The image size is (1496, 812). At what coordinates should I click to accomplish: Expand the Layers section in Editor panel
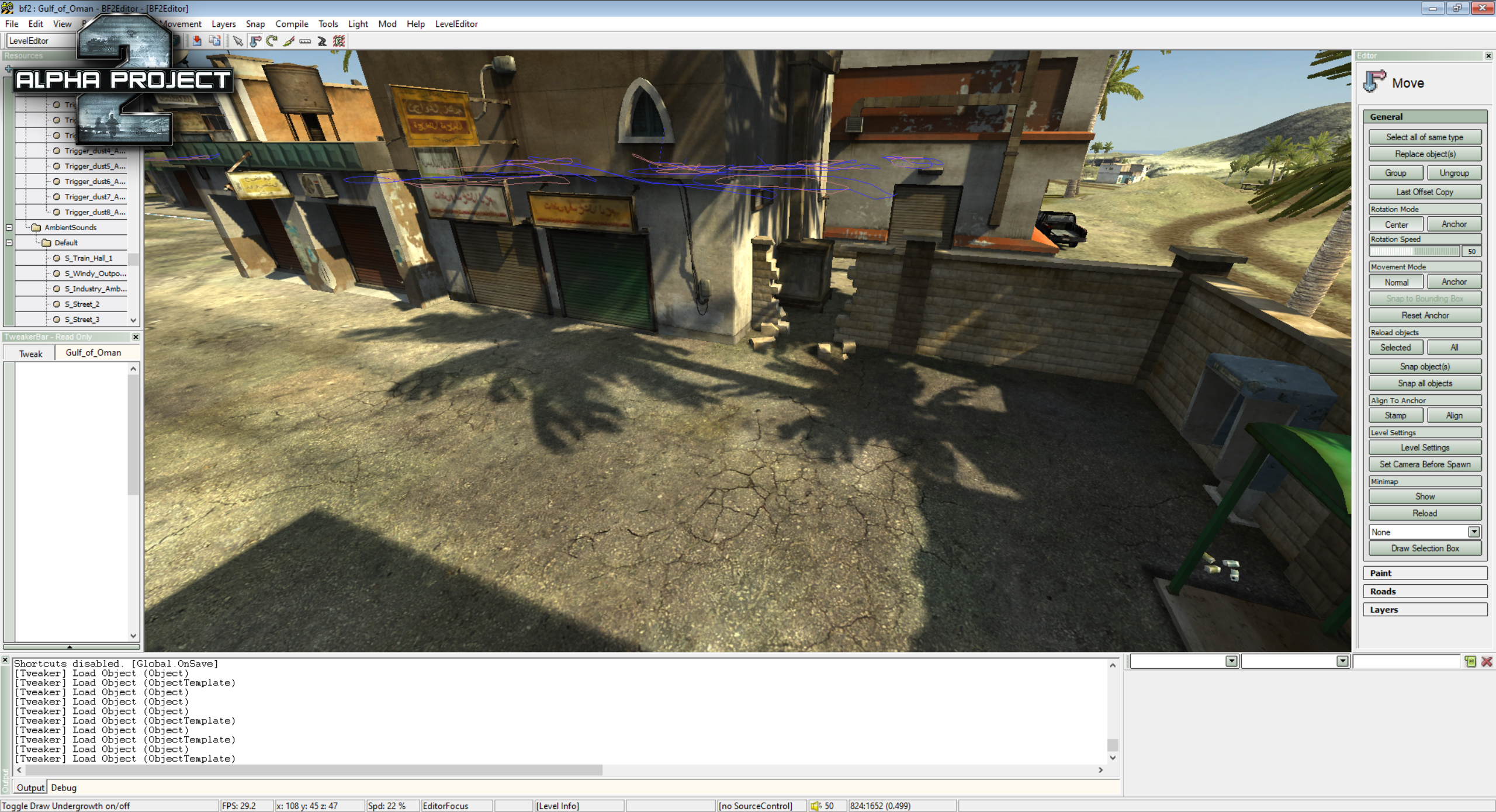1425,610
